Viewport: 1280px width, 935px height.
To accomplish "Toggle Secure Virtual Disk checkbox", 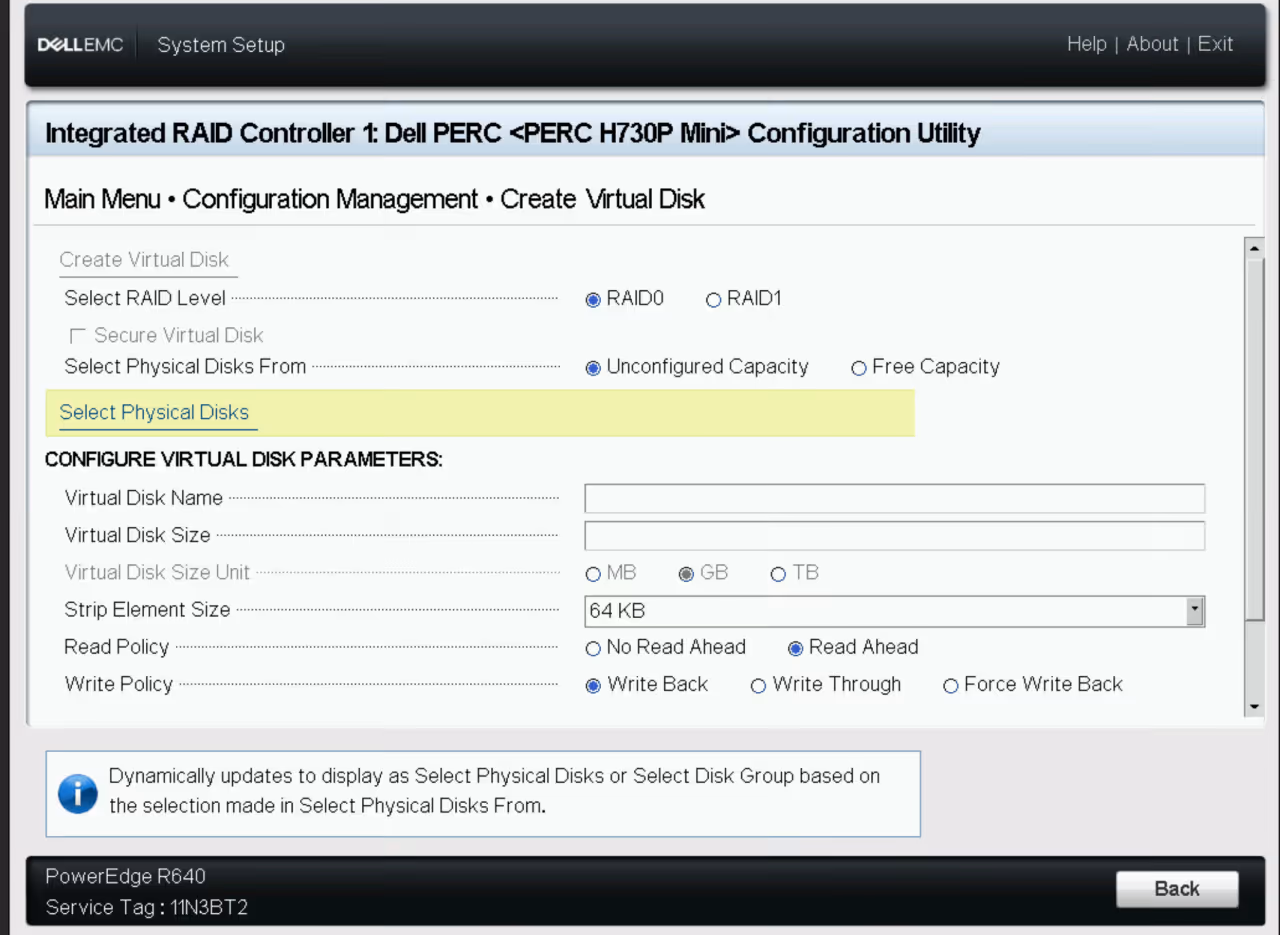I will (x=77, y=336).
